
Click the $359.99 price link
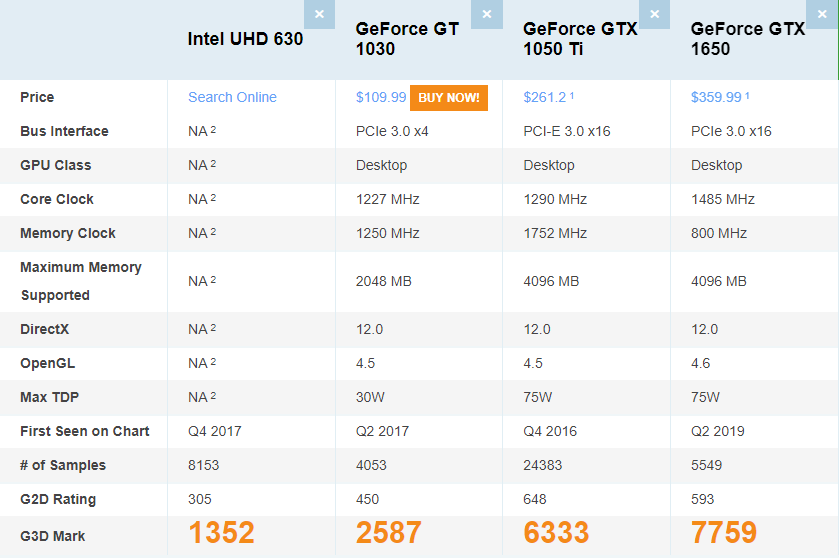tap(716, 97)
